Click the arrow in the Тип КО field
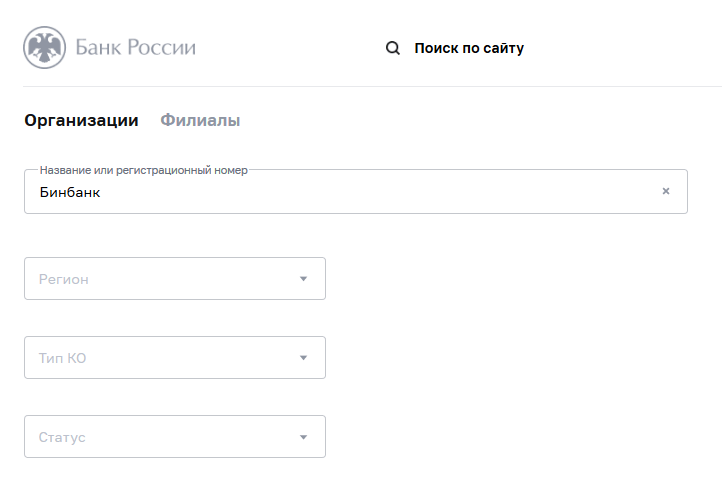The height and width of the screenshot is (483, 722). pyautogui.click(x=303, y=358)
